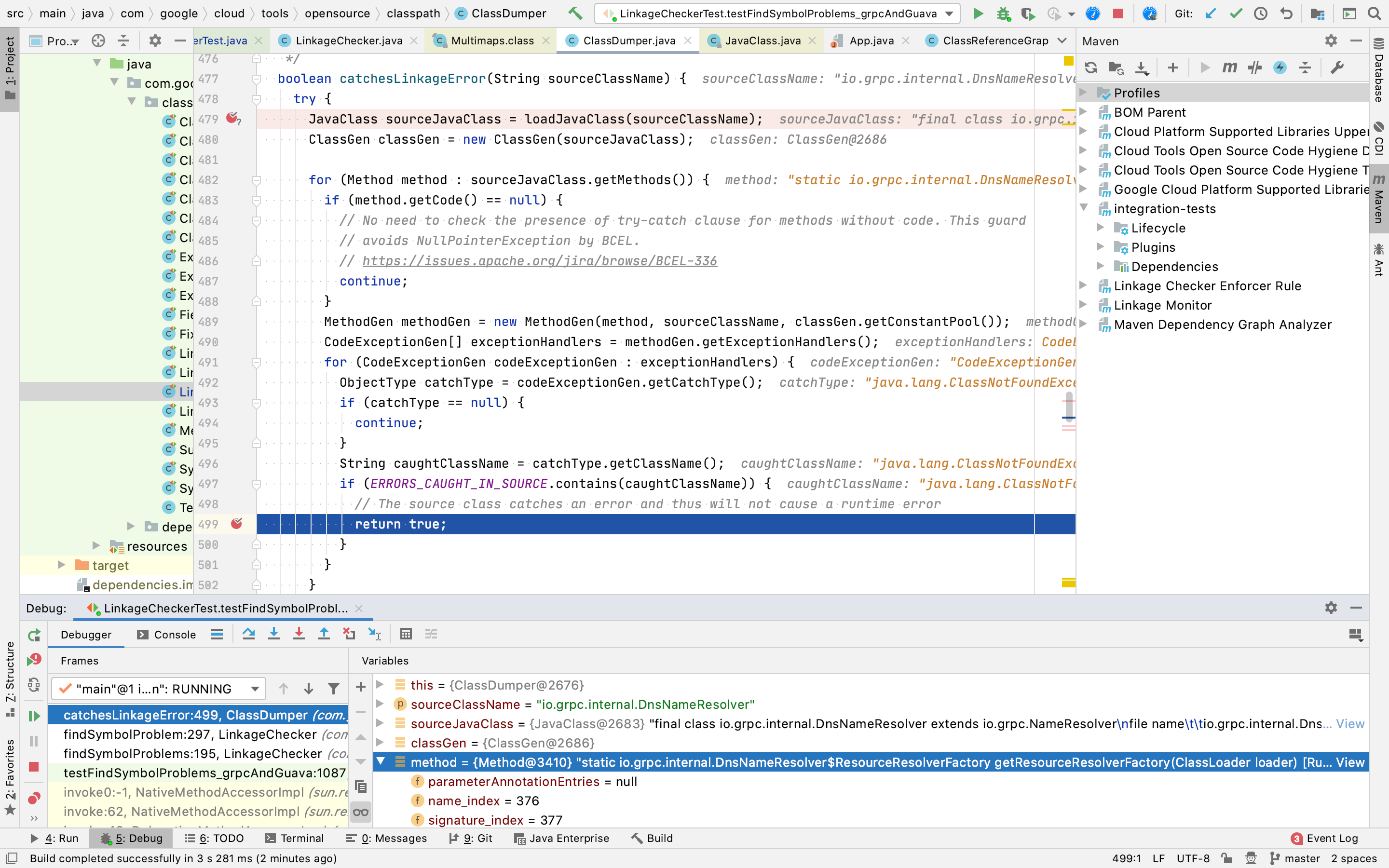Viewport: 1389px width, 868px height.
Task: Run the selected test configuration
Action: coord(979,13)
